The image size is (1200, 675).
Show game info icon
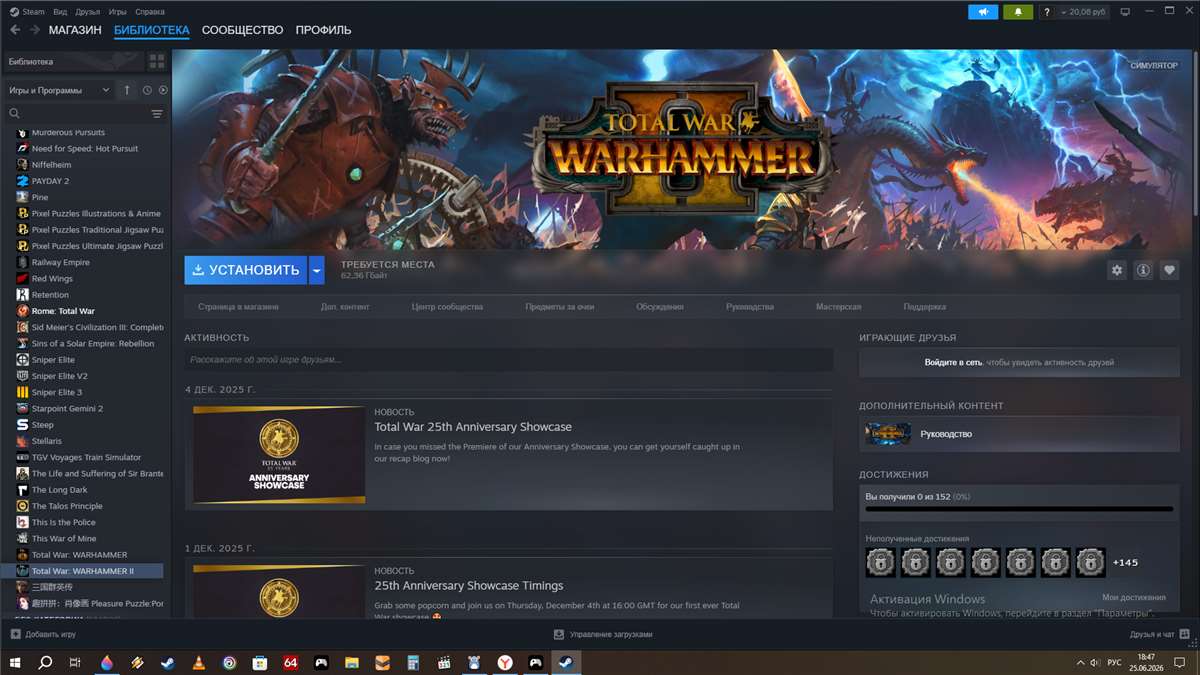pyautogui.click(x=1143, y=270)
